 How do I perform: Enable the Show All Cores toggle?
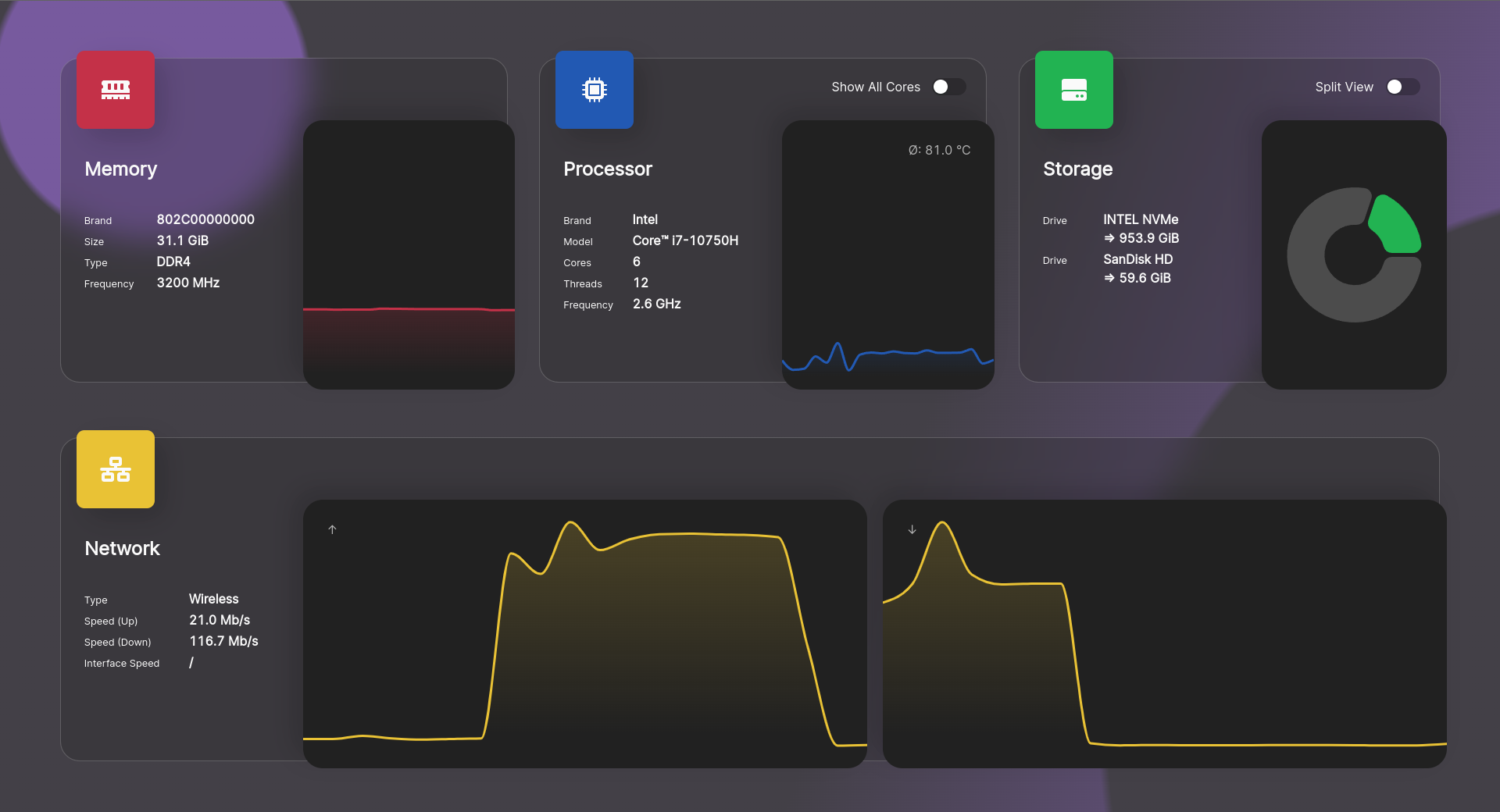pos(949,87)
